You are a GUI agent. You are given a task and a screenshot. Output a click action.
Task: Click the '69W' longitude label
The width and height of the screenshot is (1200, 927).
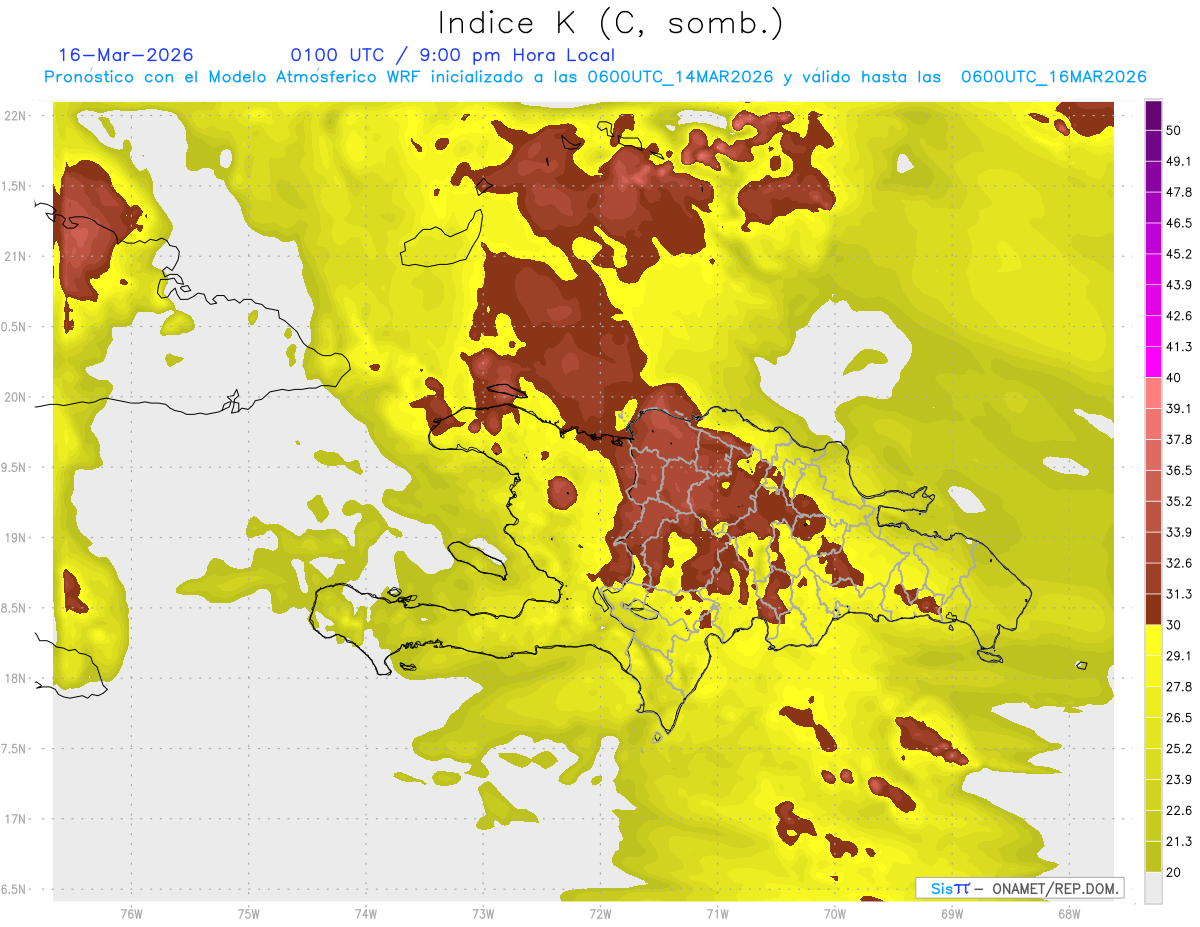[x=951, y=914]
